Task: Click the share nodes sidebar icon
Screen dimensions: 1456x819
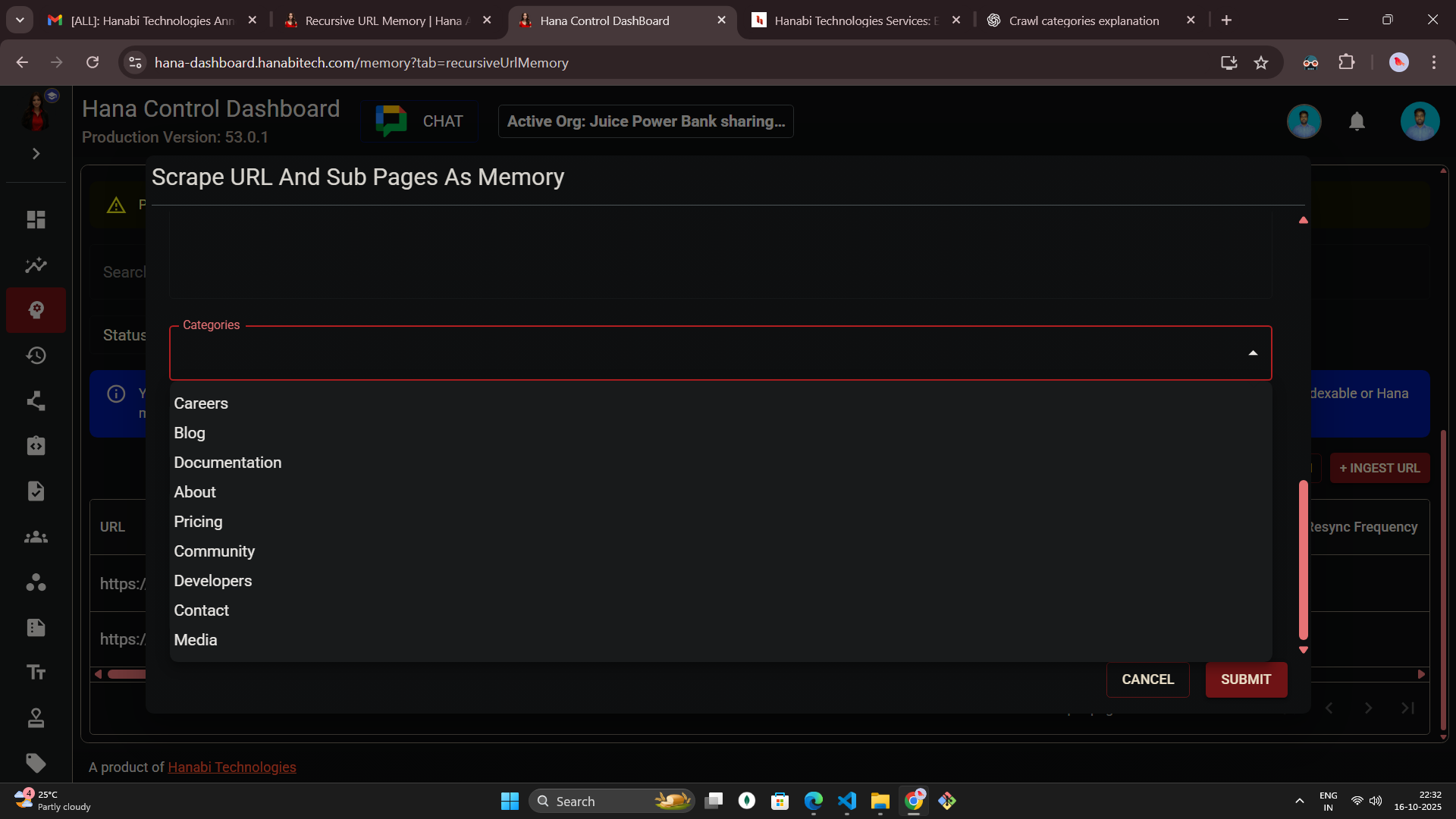Action: [36, 401]
